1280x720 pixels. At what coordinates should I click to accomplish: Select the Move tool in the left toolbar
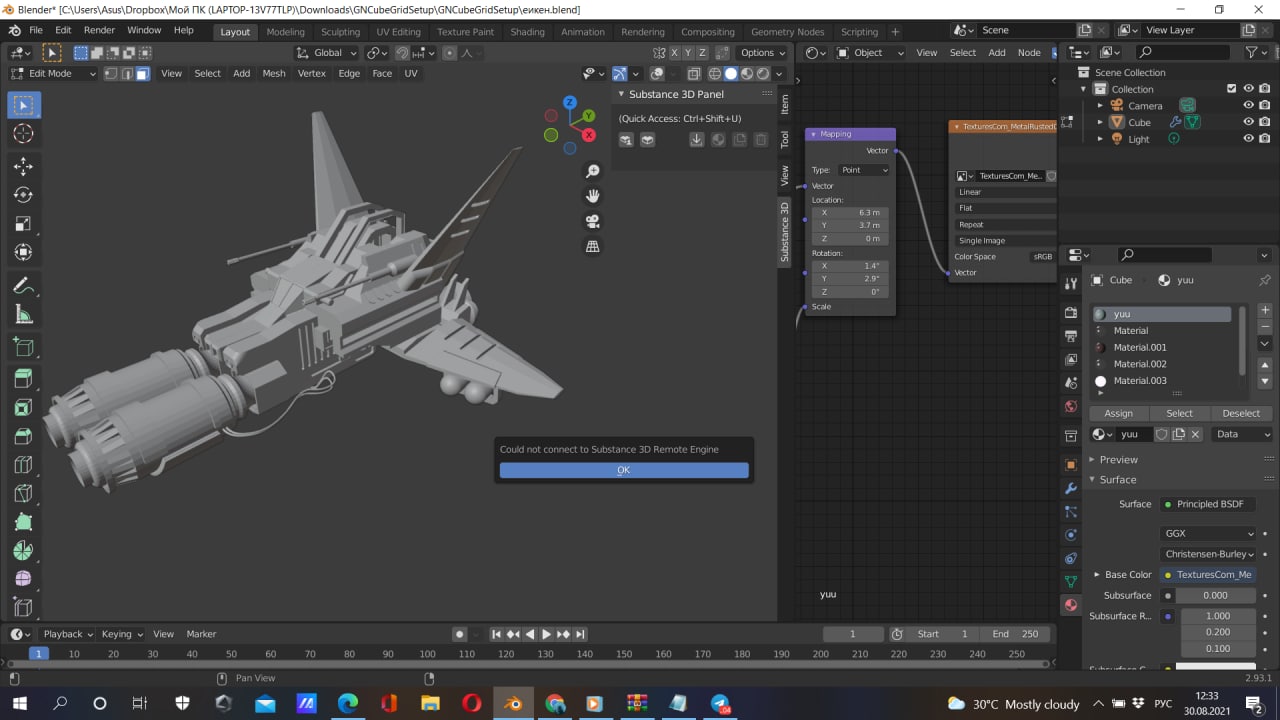tap(24, 166)
